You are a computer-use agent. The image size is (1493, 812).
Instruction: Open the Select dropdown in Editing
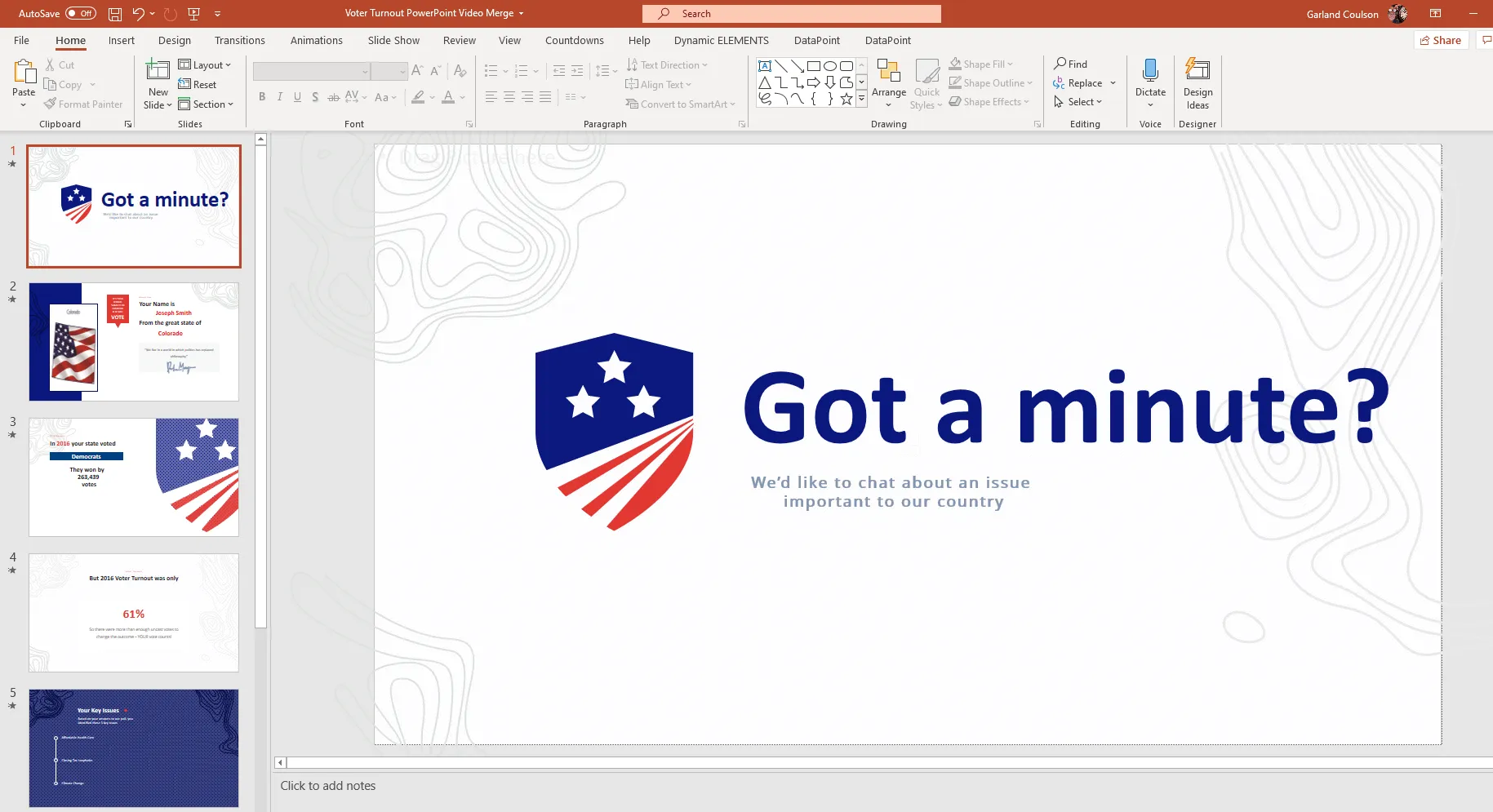pyautogui.click(x=1078, y=102)
